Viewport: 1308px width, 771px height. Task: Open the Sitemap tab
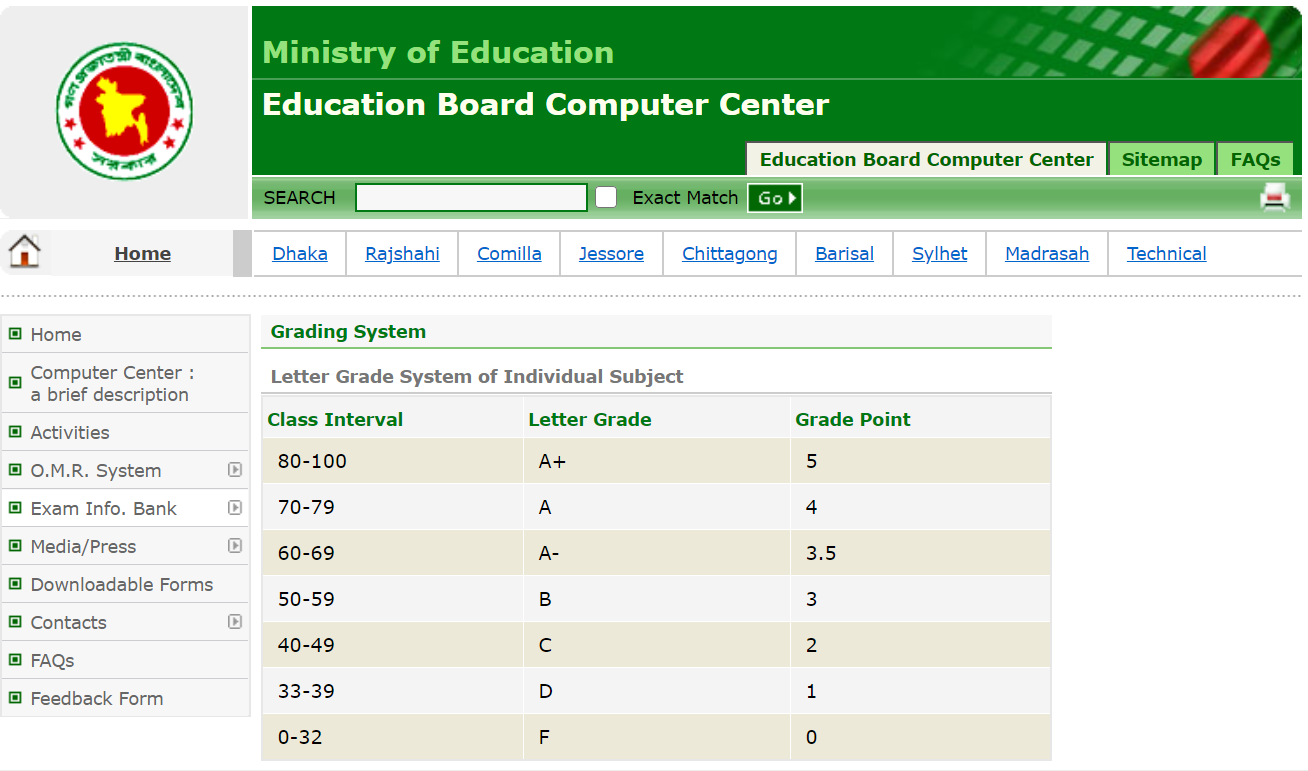pos(1162,160)
